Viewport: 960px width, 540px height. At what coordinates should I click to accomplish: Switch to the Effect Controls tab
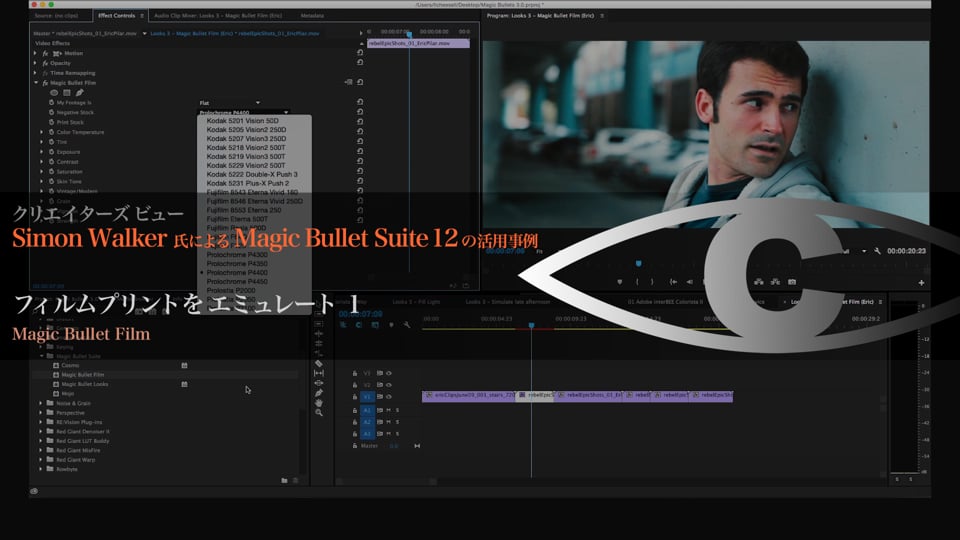[x=116, y=15]
